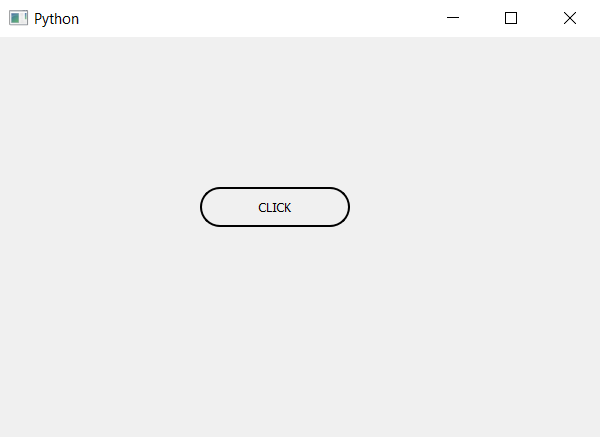Minimize the Python window

(453, 18)
